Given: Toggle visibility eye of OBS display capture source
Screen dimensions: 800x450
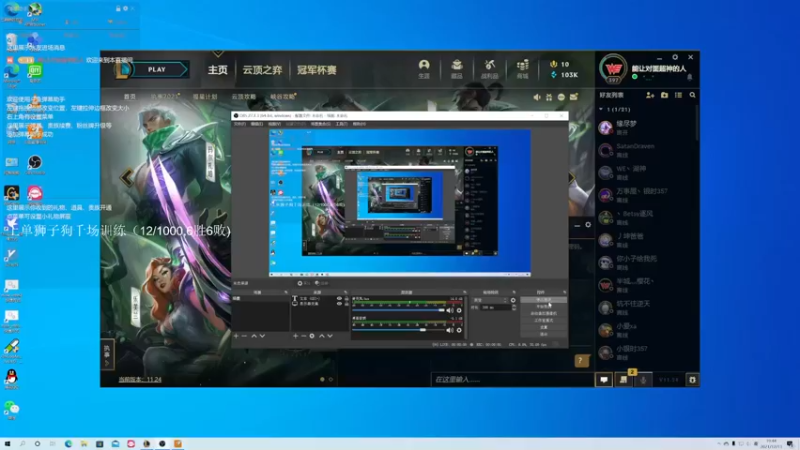Looking at the screenshot, I should 339,304.
